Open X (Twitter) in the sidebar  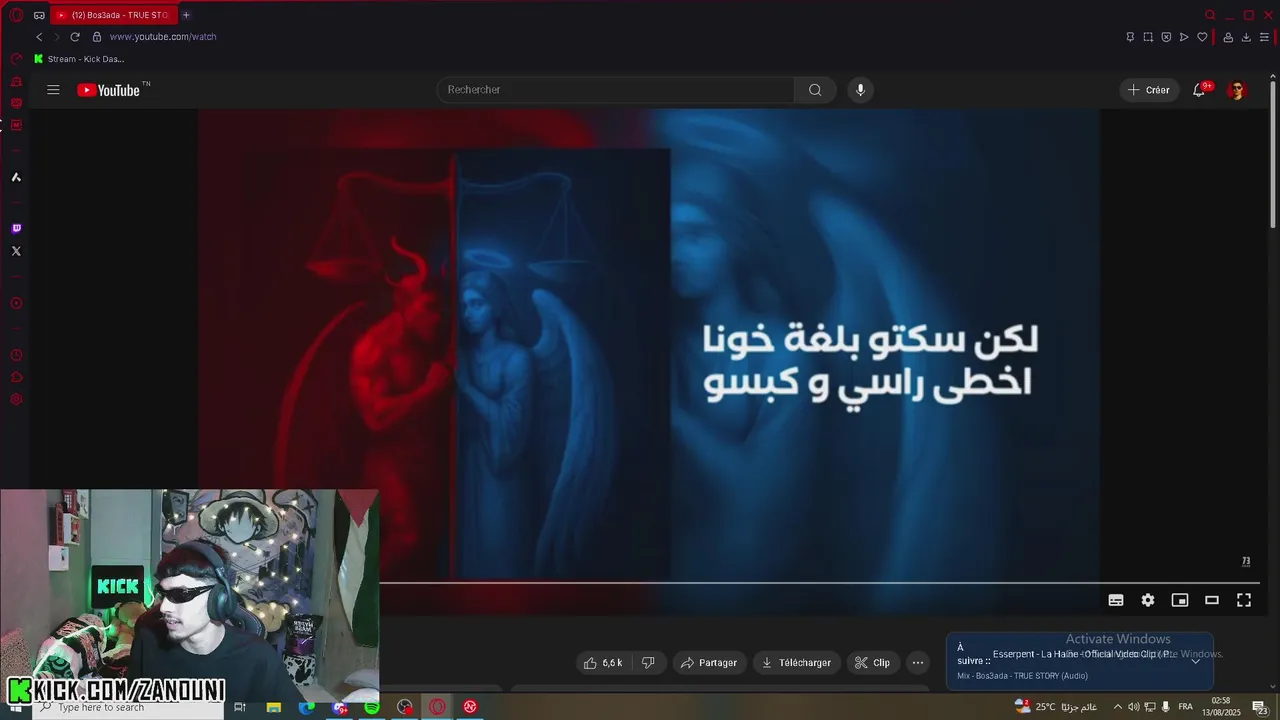[16, 251]
